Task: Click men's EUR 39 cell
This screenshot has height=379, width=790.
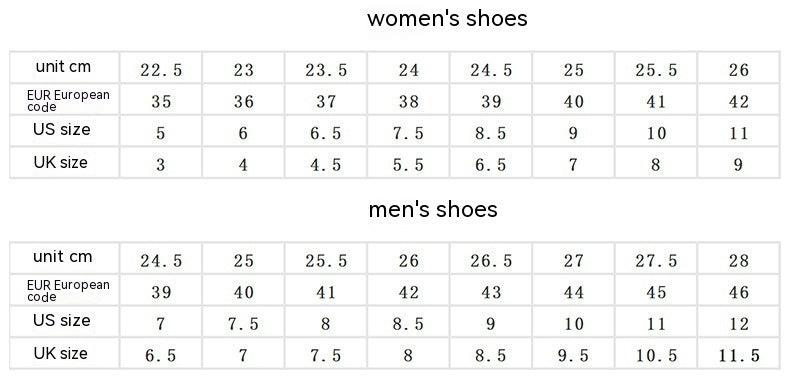Action: pos(161,292)
